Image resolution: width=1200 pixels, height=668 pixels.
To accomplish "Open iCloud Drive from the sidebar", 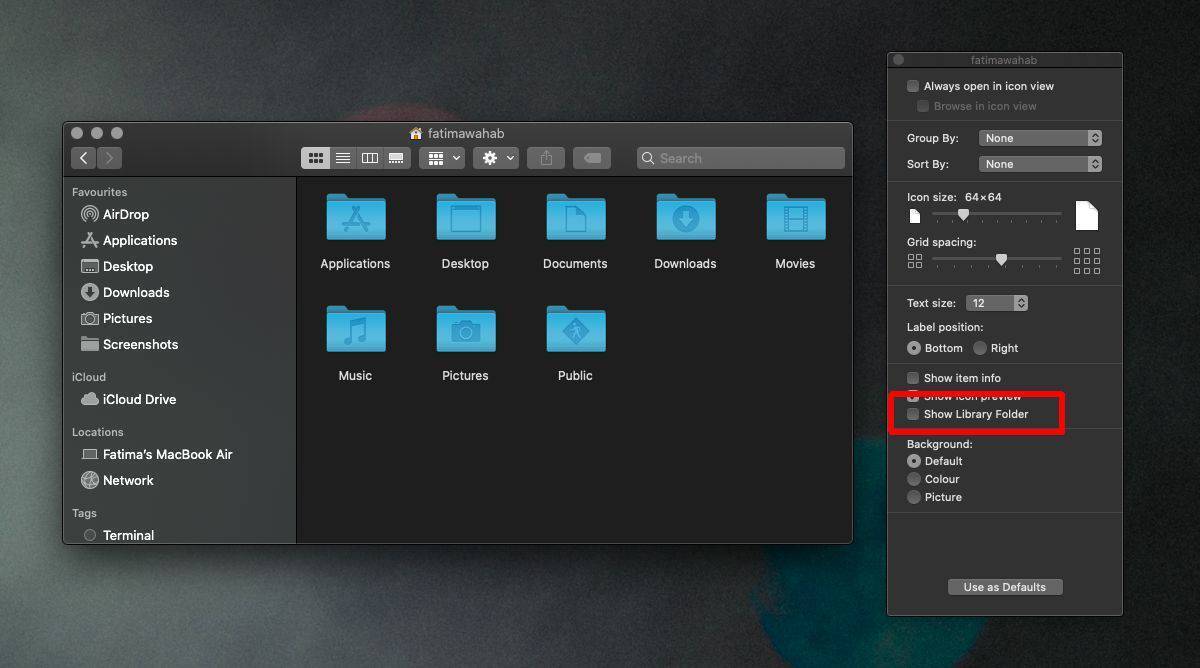I will coord(139,399).
